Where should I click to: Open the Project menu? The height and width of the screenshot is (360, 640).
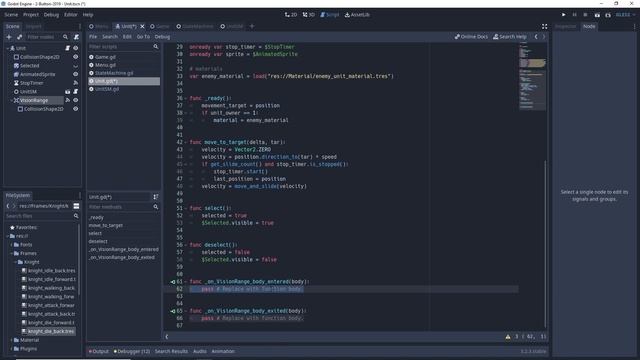point(31,15)
